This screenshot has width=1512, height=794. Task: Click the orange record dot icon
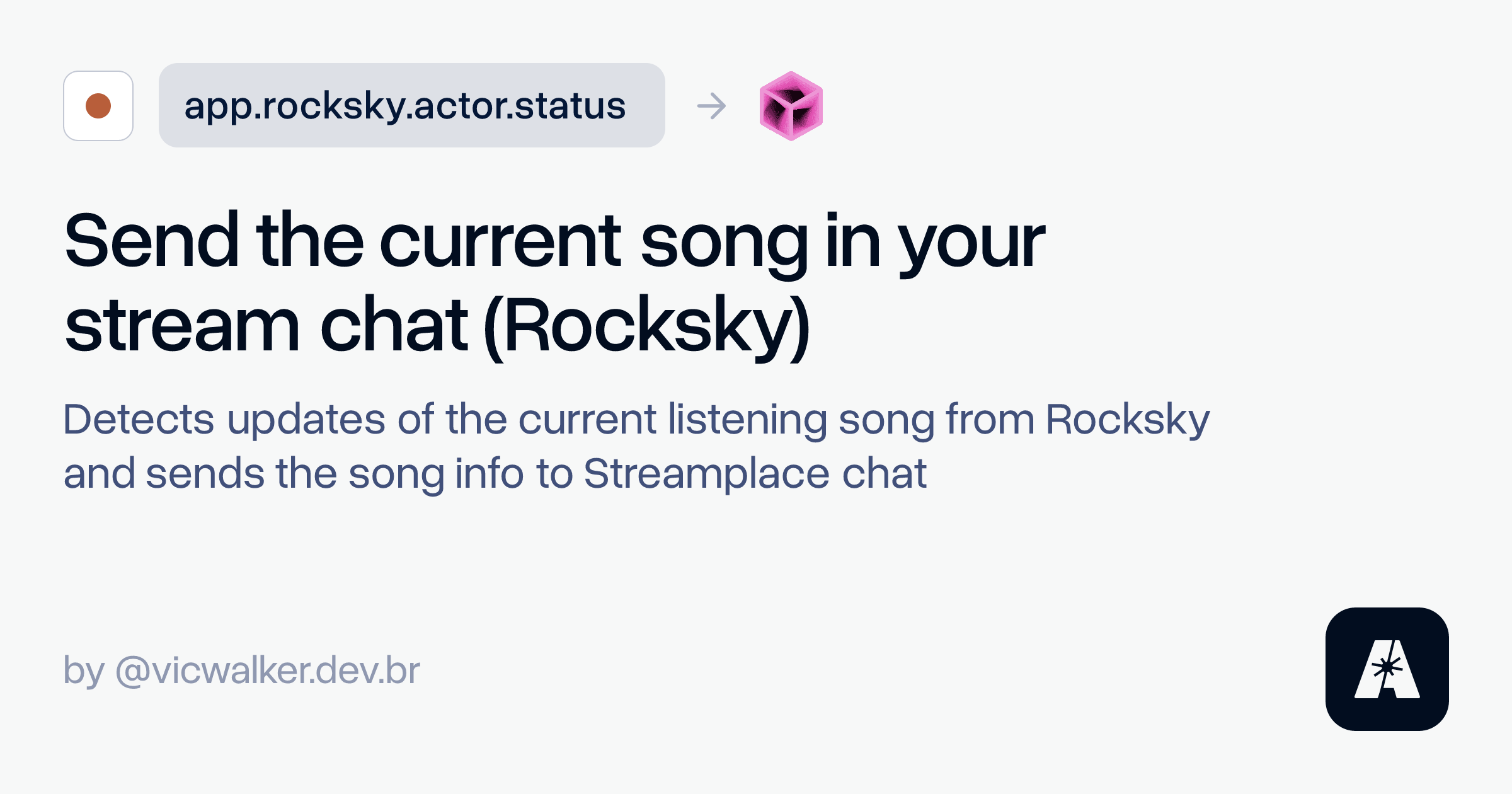(98, 106)
